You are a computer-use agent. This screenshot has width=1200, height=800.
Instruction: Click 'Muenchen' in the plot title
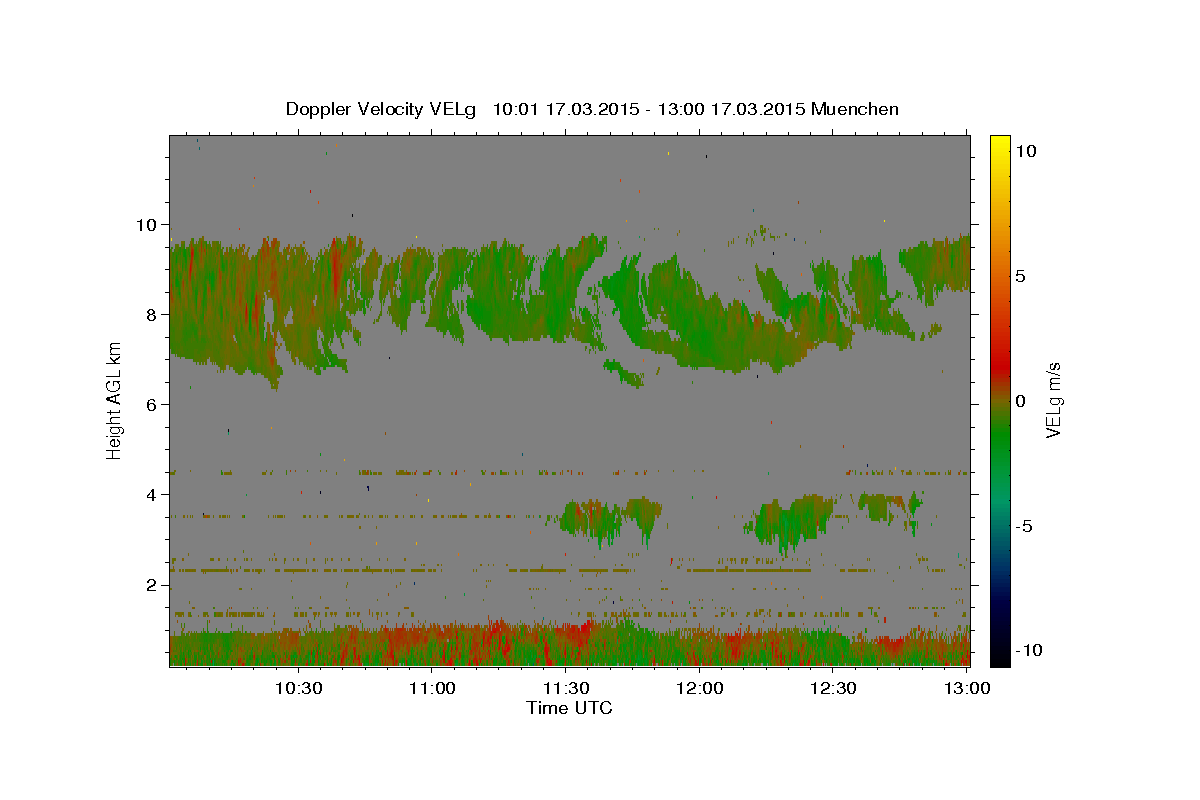click(855, 109)
